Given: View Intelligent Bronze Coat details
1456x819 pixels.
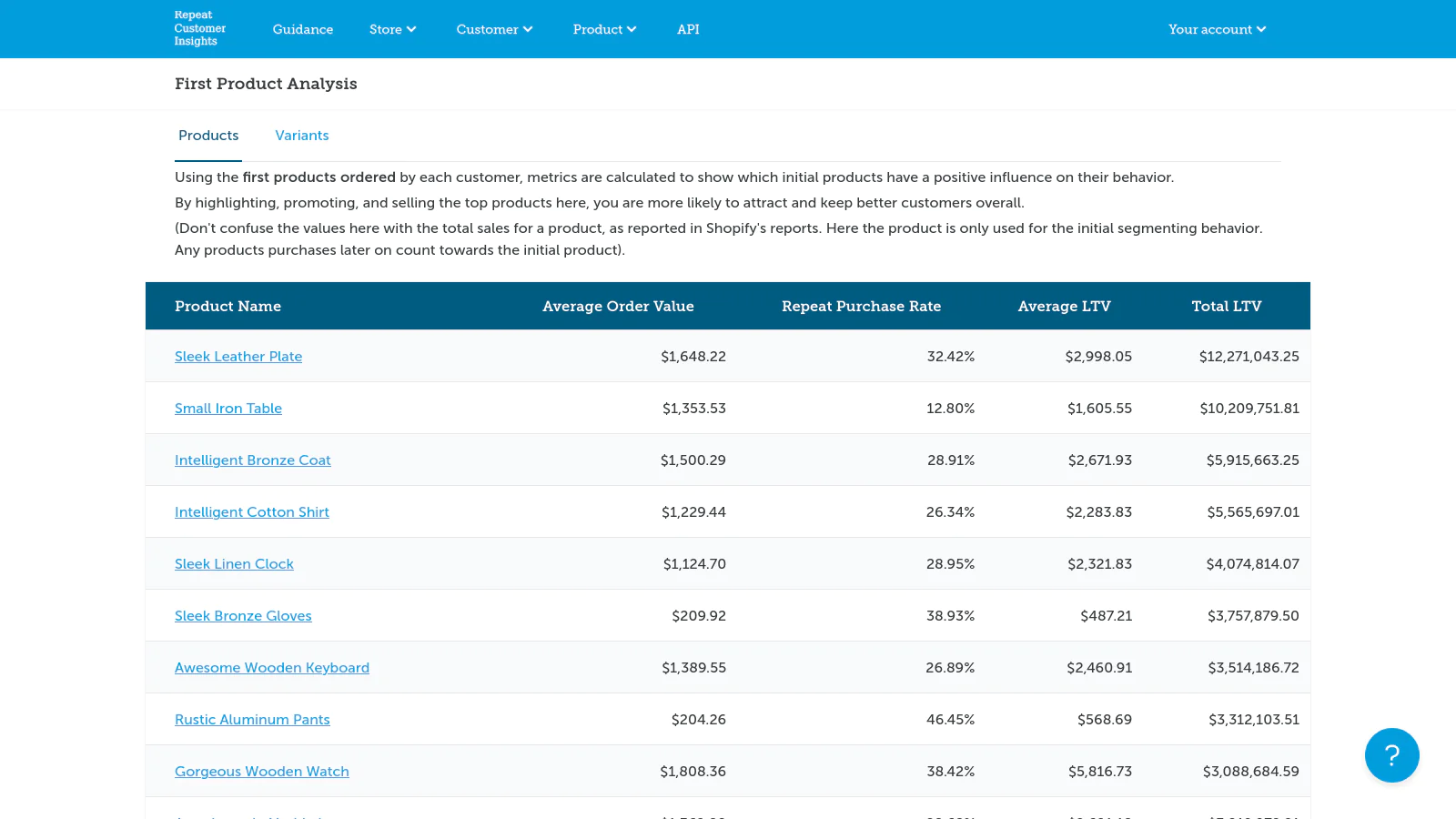Looking at the screenshot, I should tap(253, 460).
